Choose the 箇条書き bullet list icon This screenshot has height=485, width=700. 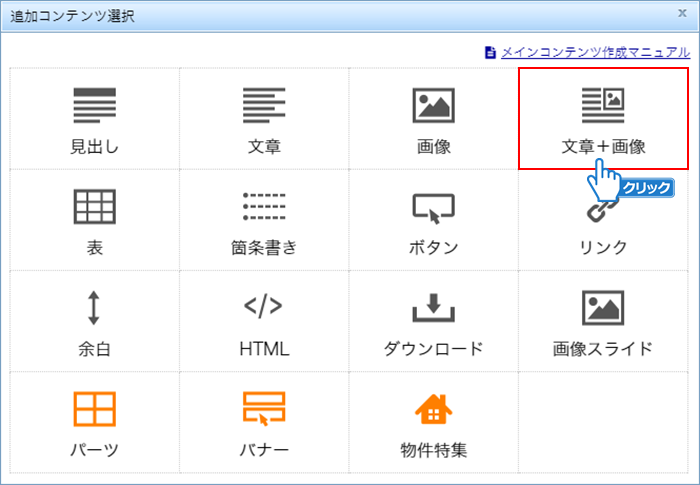(264, 206)
